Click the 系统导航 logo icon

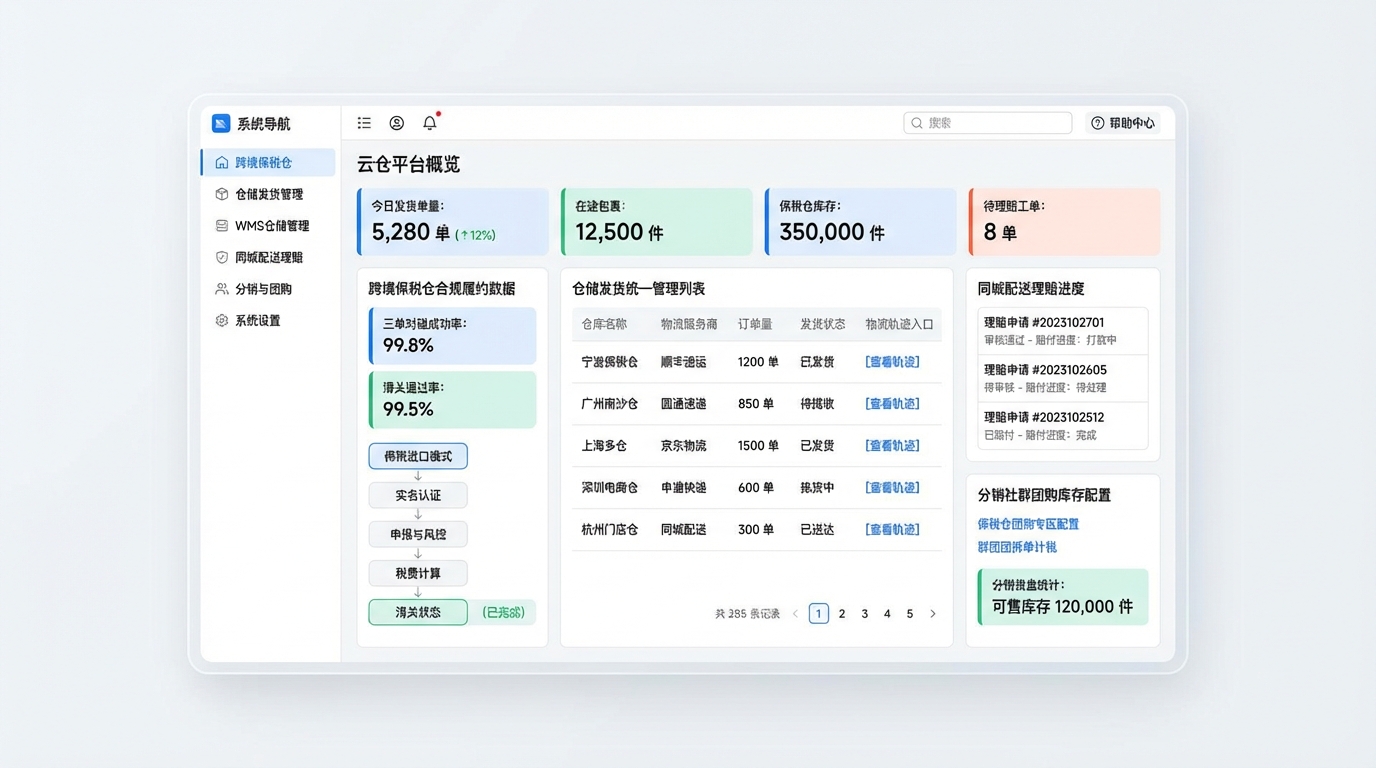pos(221,124)
